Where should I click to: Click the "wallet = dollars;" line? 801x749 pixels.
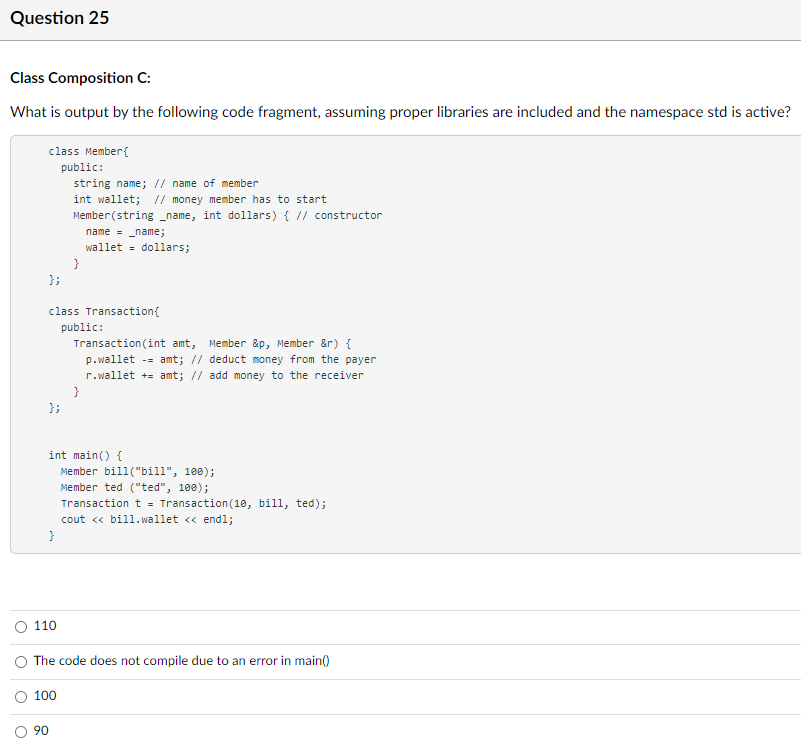(138, 247)
